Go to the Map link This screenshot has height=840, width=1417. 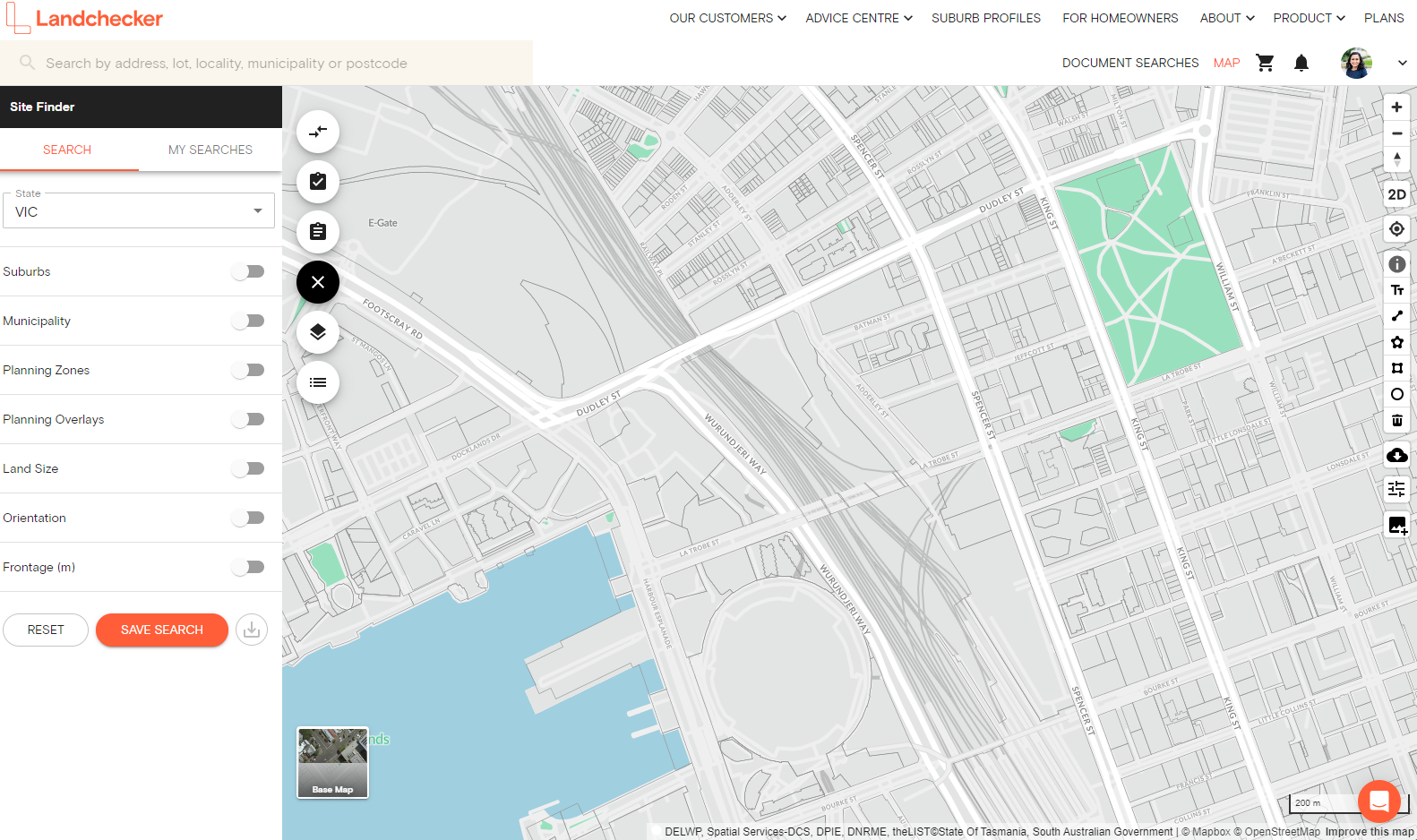click(x=1227, y=63)
